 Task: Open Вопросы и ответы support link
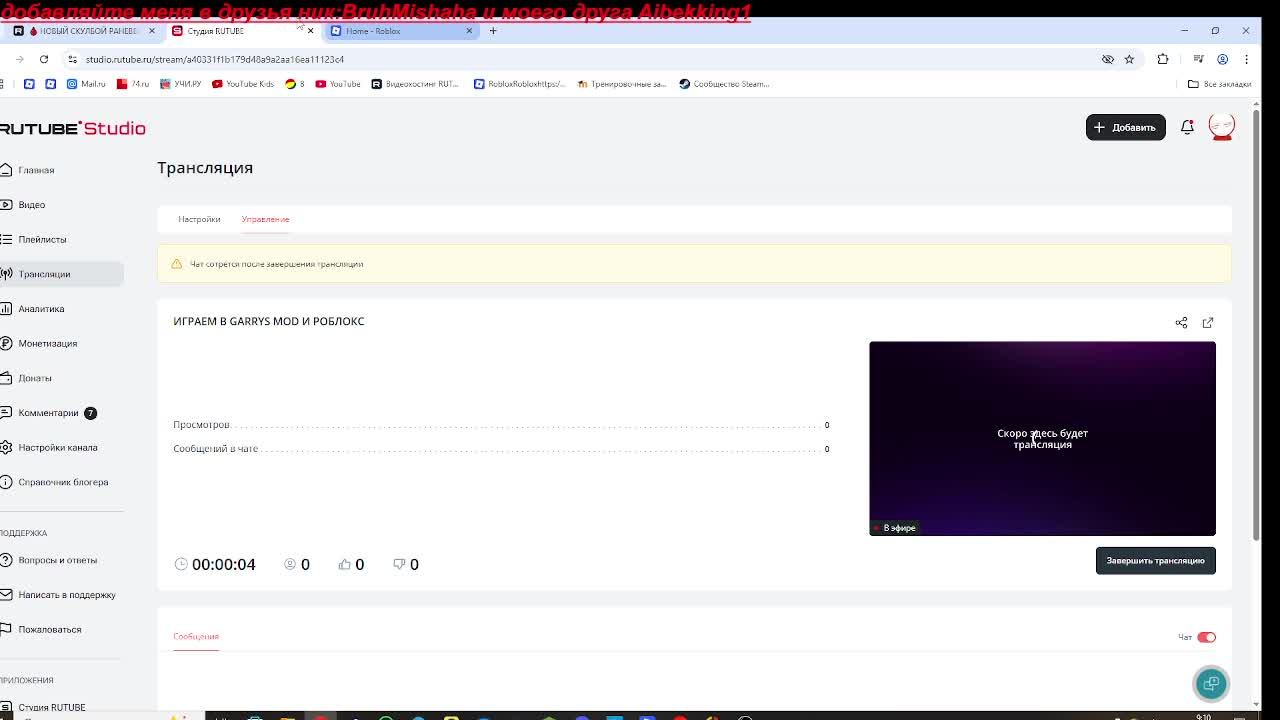[57, 560]
